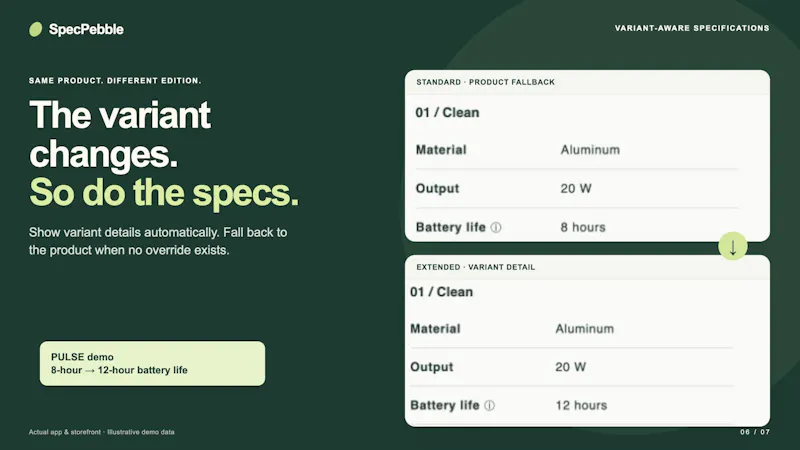Image resolution: width=800 pixels, height=450 pixels.
Task: Click the green down-arrow circle between cards
Action: [x=733, y=246]
